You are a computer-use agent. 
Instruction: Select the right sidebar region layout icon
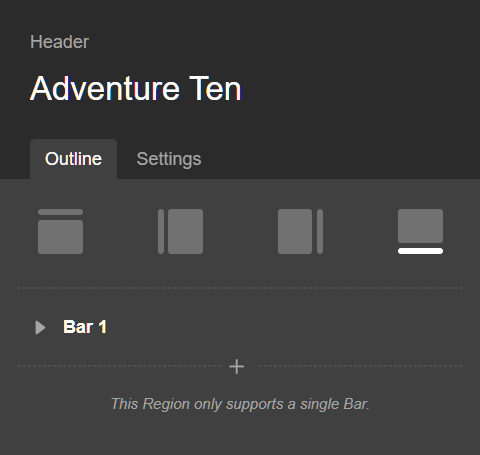pos(300,231)
